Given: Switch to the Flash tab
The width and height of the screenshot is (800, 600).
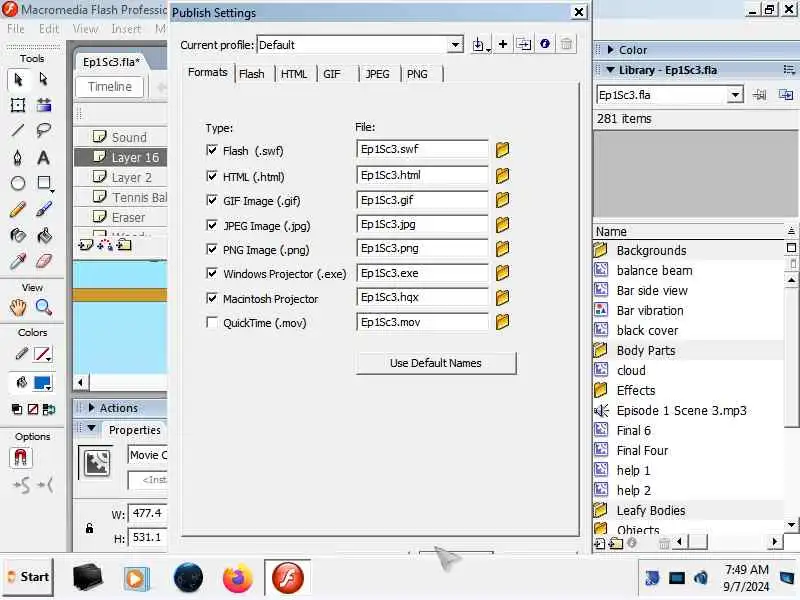Looking at the screenshot, I should pos(252,74).
